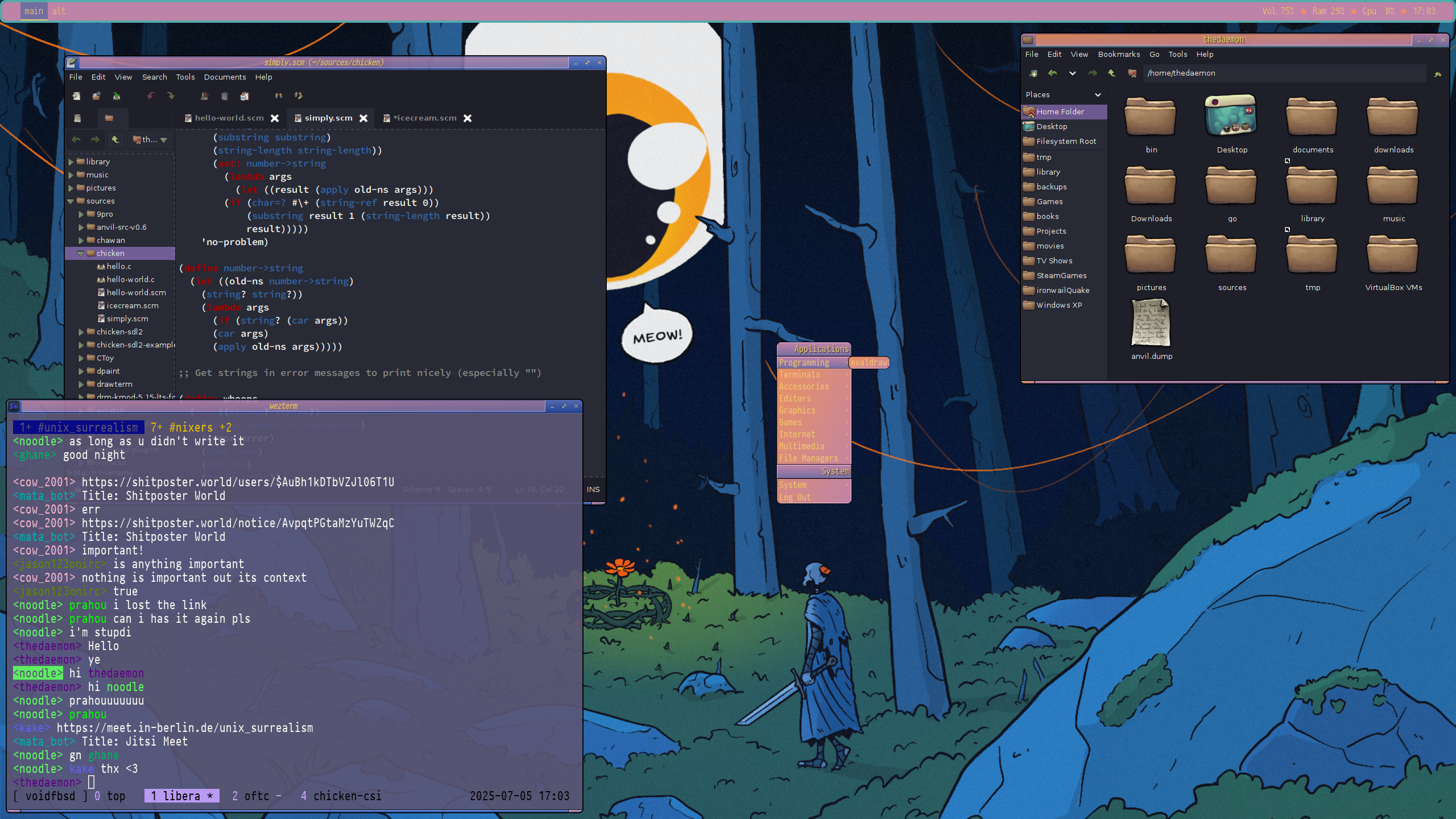Click the Copy clipboard icon in editor toolbar
Screen dimensions: 1456x819
pos(225,96)
